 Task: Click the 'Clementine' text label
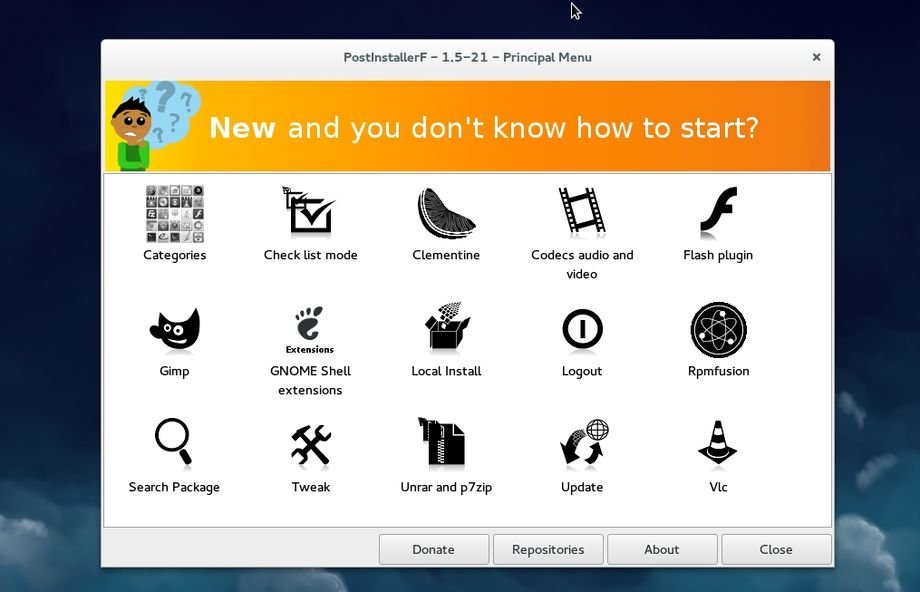[x=446, y=255]
